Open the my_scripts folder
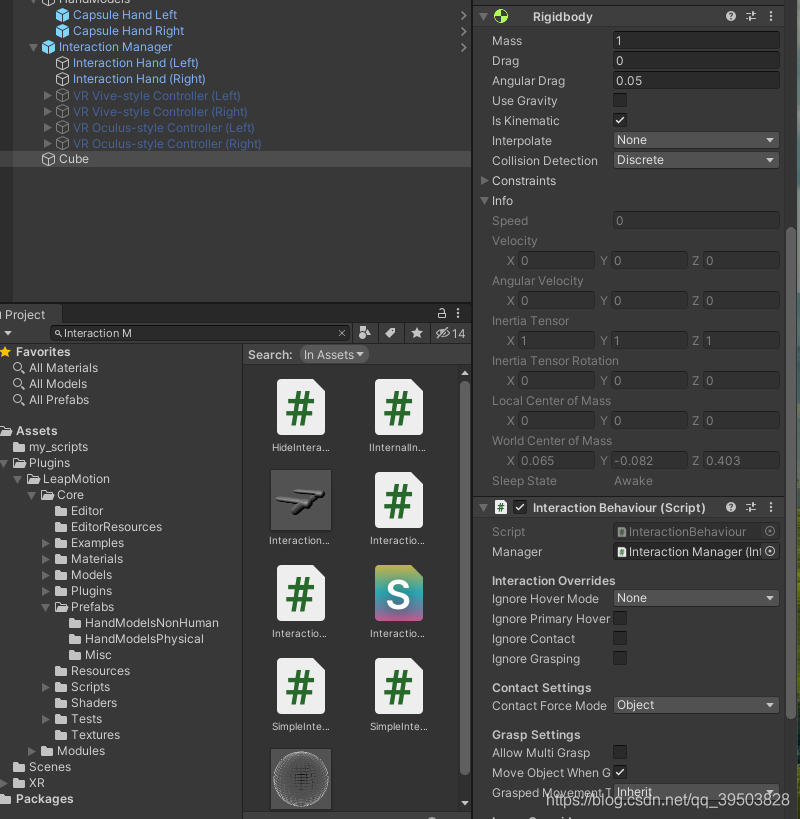Viewport: 800px width, 819px height. pos(58,447)
